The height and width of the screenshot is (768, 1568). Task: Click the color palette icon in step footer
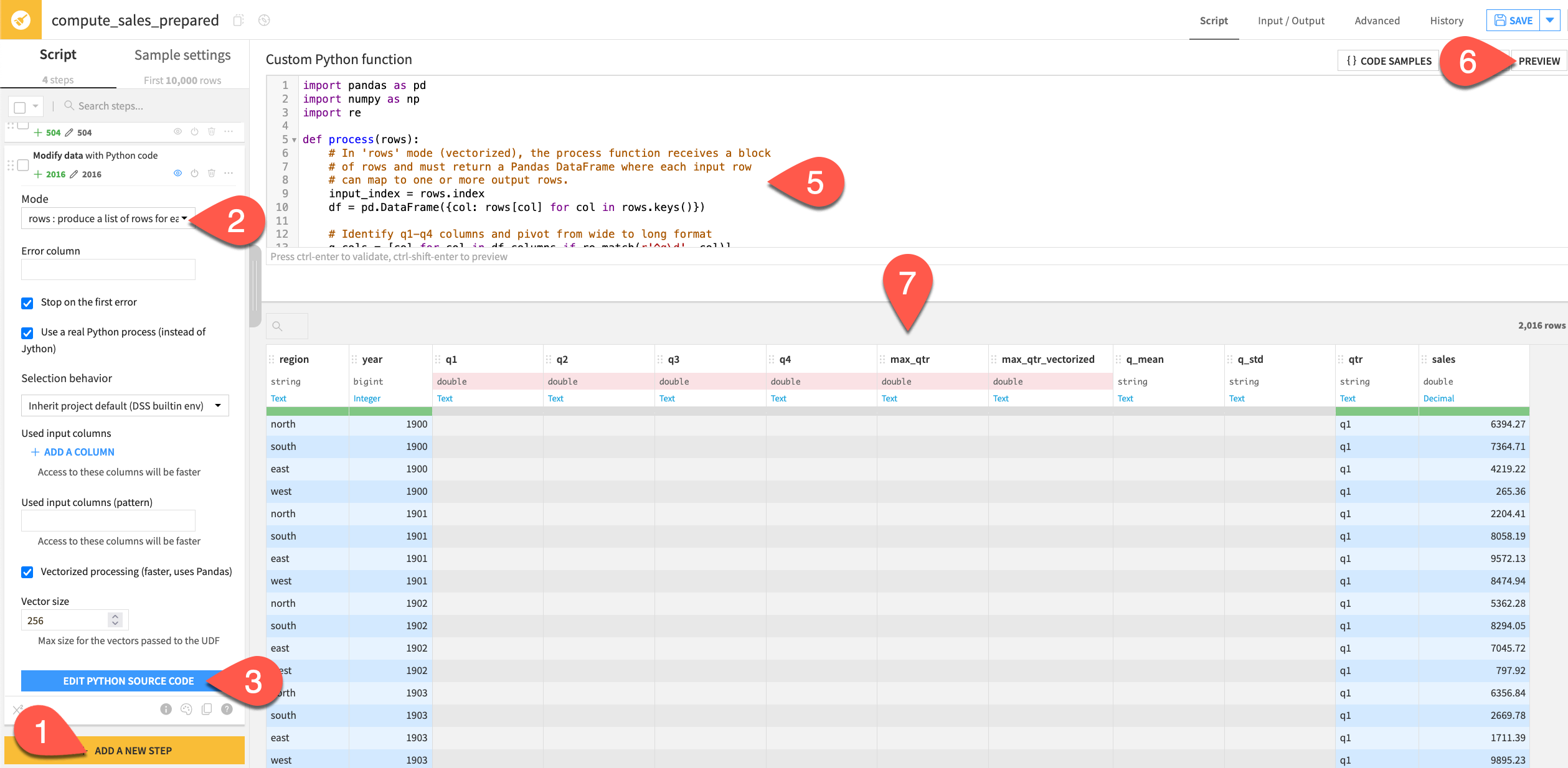[186, 709]
